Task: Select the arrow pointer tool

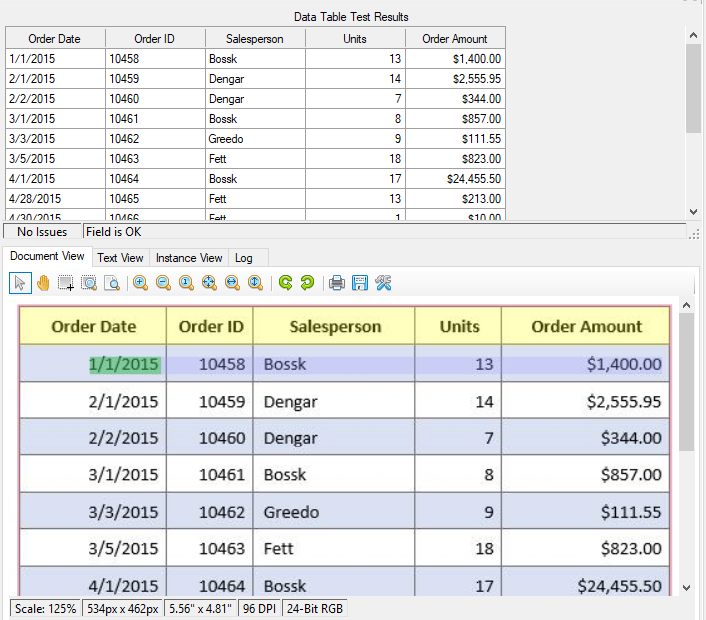Action: [x=20, y=283]
